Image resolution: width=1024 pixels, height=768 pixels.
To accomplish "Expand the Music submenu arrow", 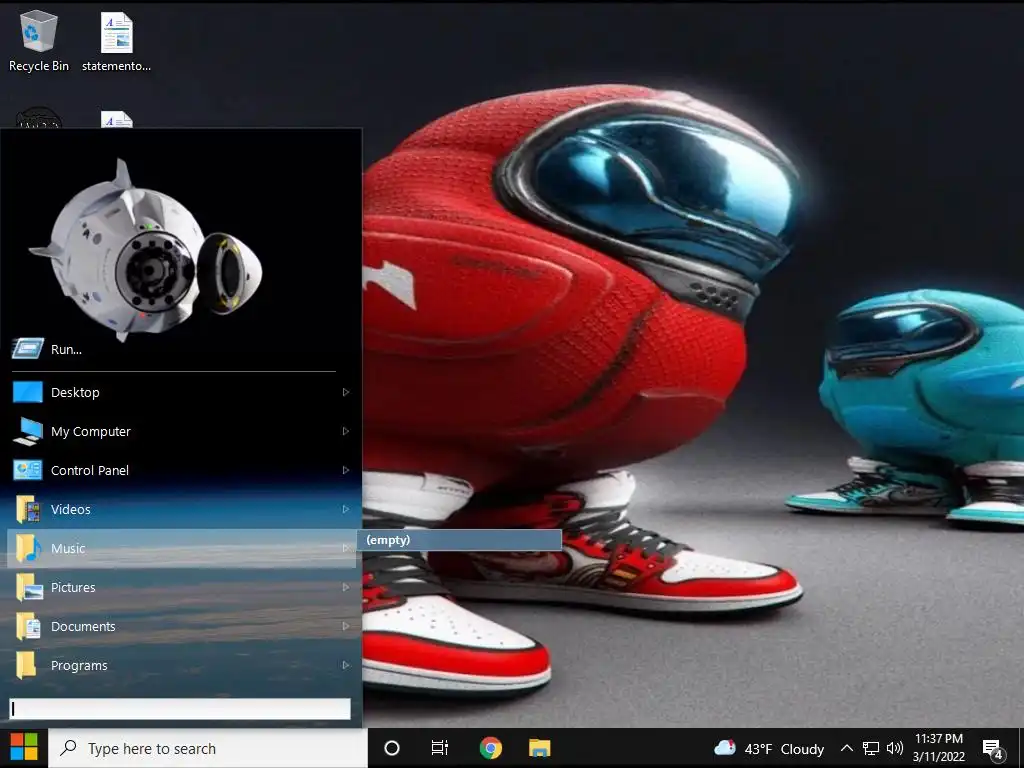I will point(345,548).
